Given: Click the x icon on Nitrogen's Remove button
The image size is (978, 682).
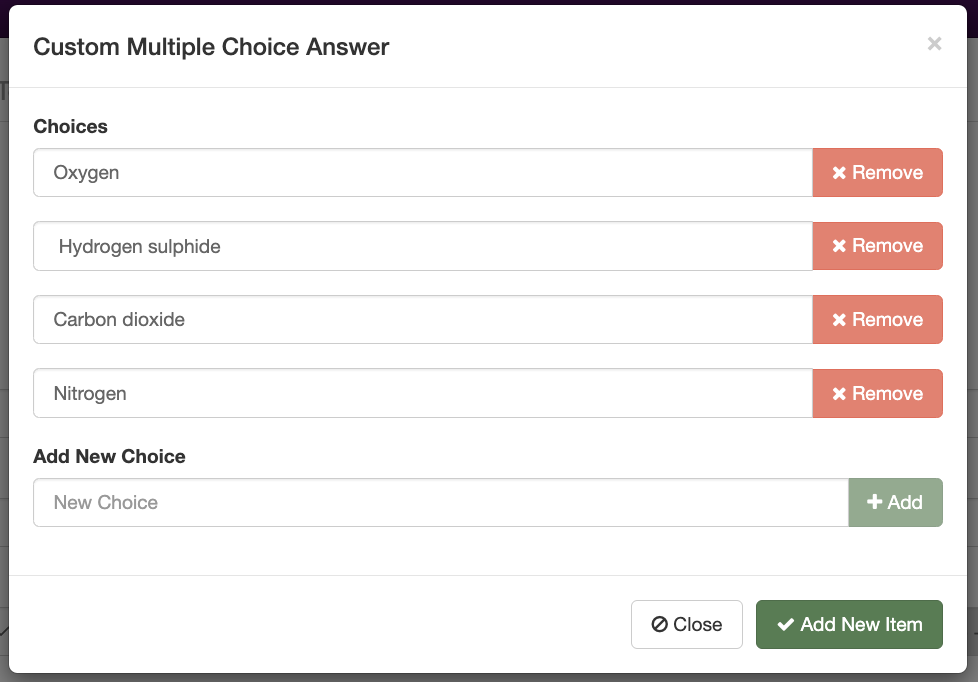Looking at the screenshot, I should click(x=841, y=393).
